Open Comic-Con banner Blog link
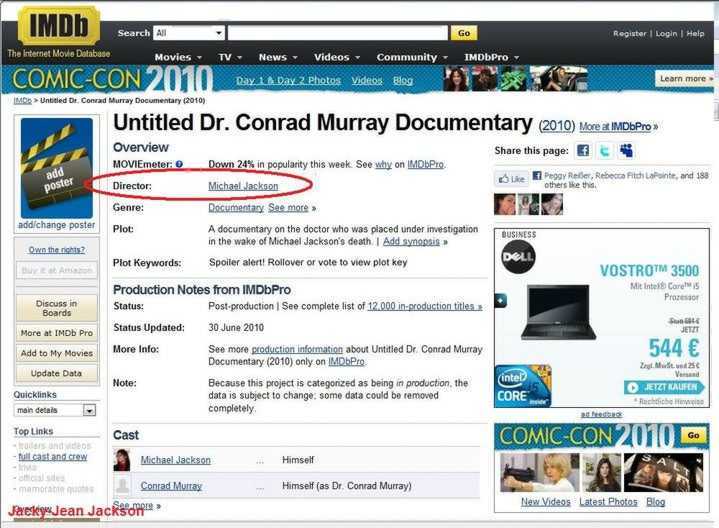This screenshot has width=719, height=528. [403, 80]
